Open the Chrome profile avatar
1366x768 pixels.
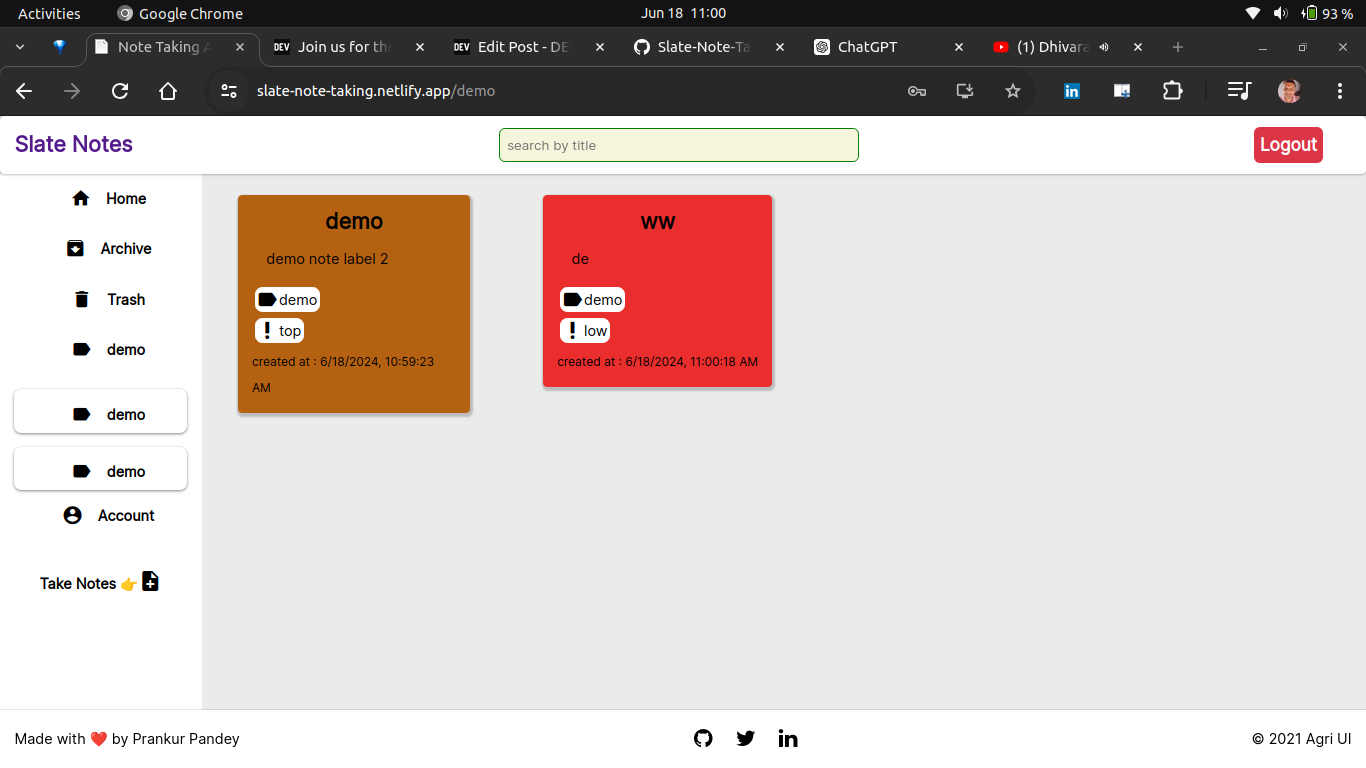tap(1289, 91)
